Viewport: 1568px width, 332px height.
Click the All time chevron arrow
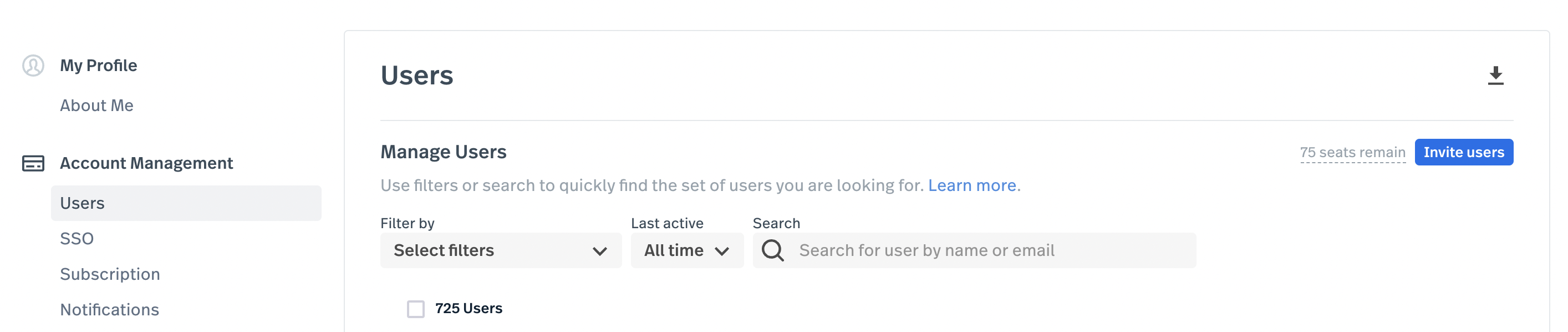coord(722,251)
